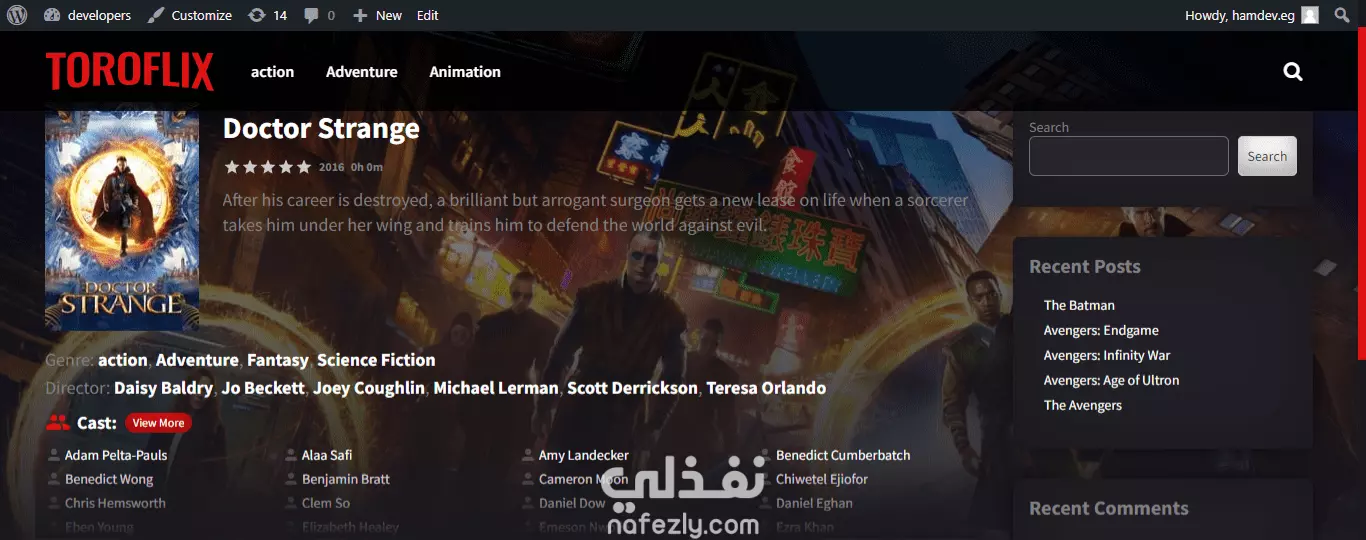Open cast member Benedict Wong
The height and width of the screenshot is (540, 1366).
tap(109, 479)
